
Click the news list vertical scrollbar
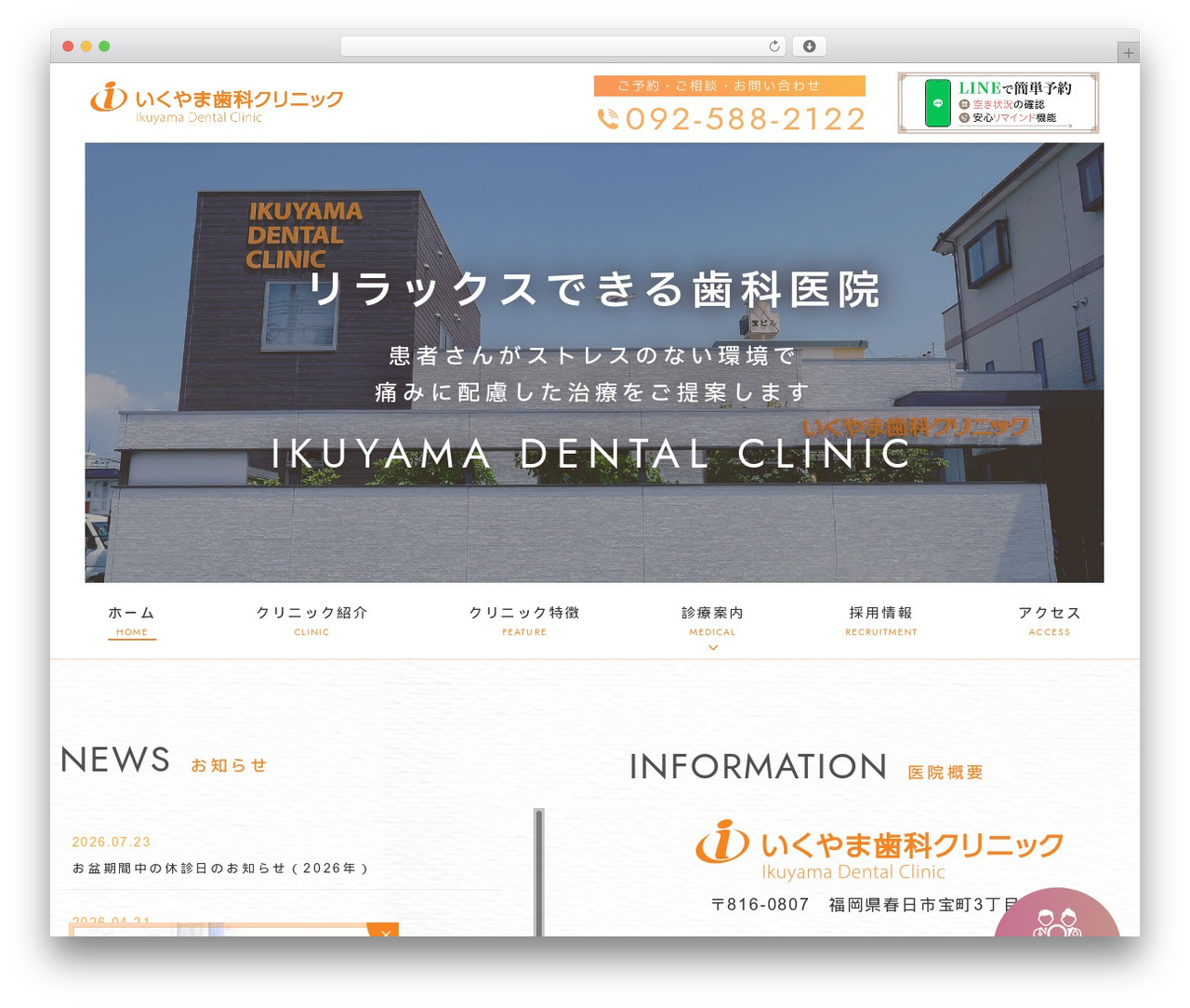pyautogui.click(x=539, y=872)
